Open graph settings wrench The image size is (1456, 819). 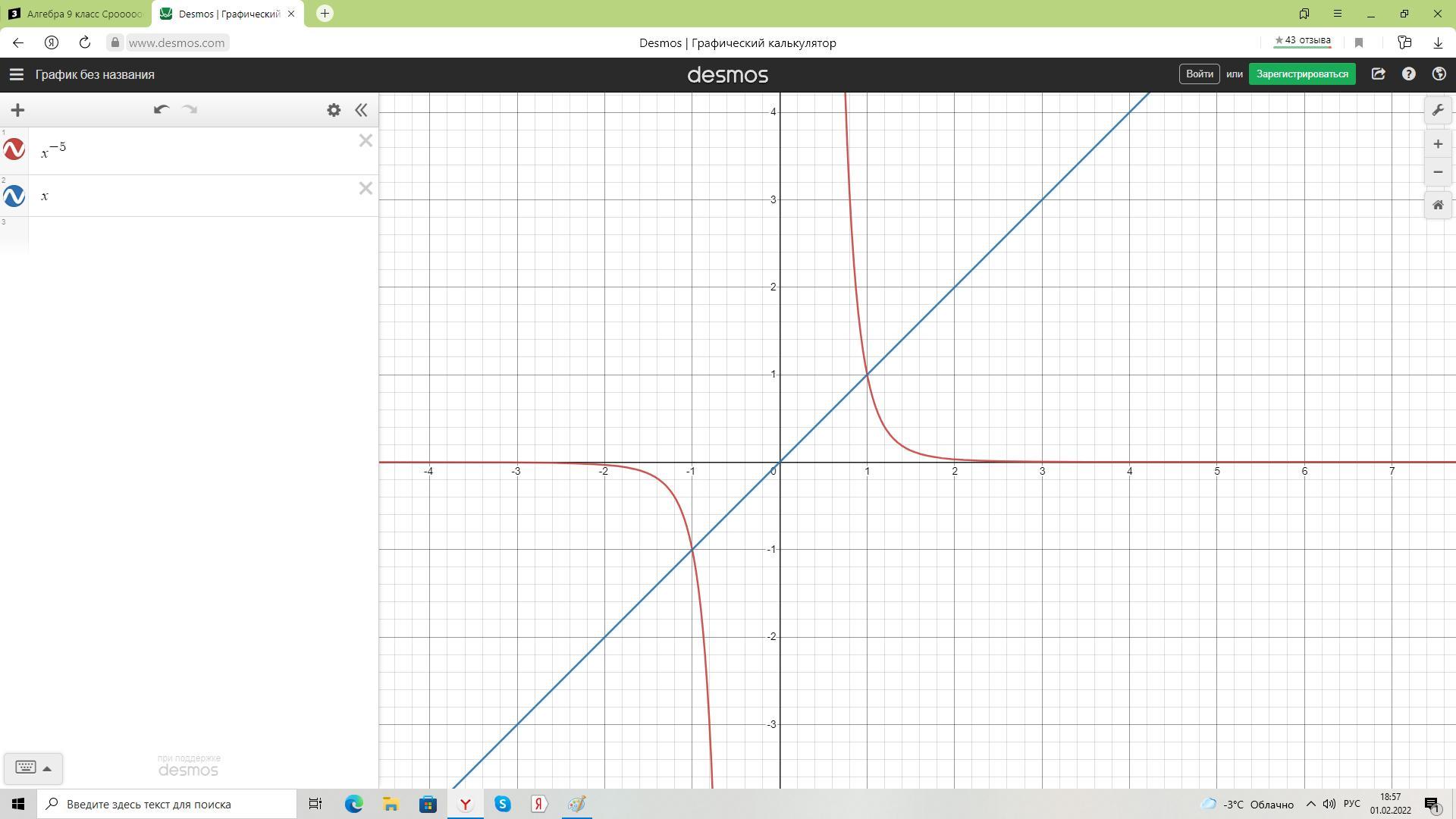1438,110
